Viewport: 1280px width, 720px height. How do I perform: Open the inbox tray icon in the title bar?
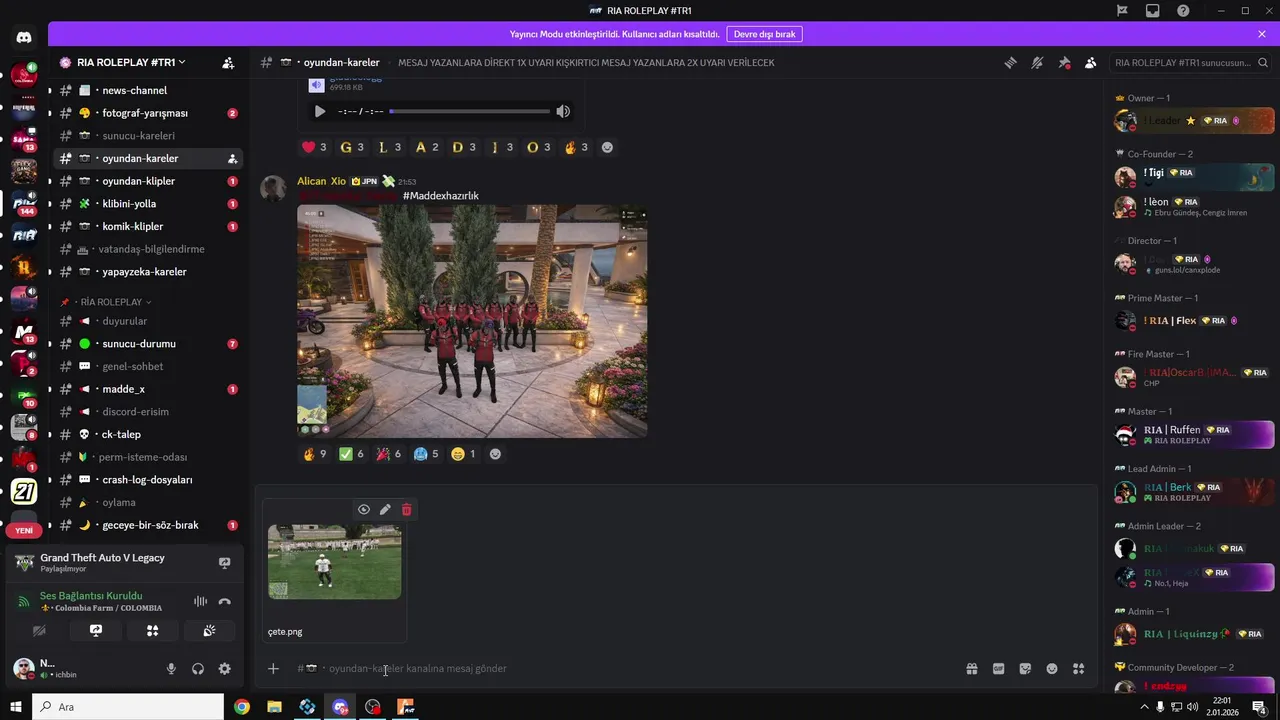pos(1153,10)
